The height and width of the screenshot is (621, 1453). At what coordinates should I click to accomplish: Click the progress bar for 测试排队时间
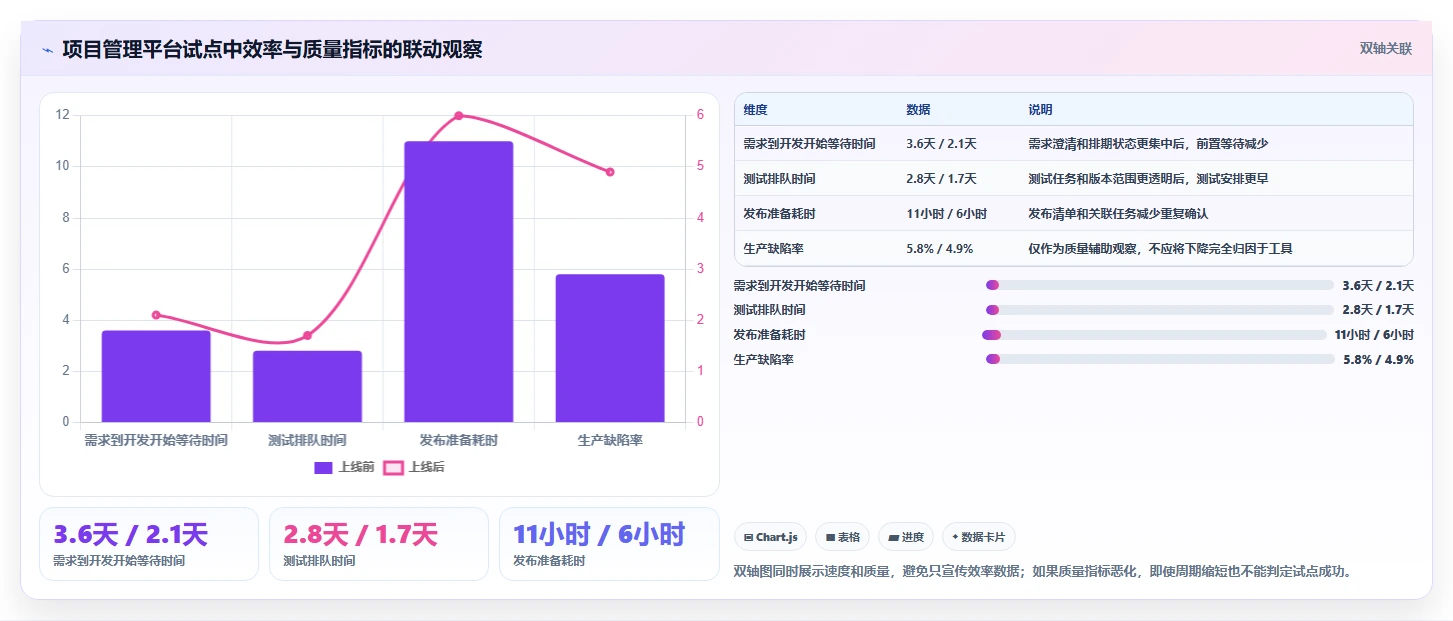pos(1160,310)
